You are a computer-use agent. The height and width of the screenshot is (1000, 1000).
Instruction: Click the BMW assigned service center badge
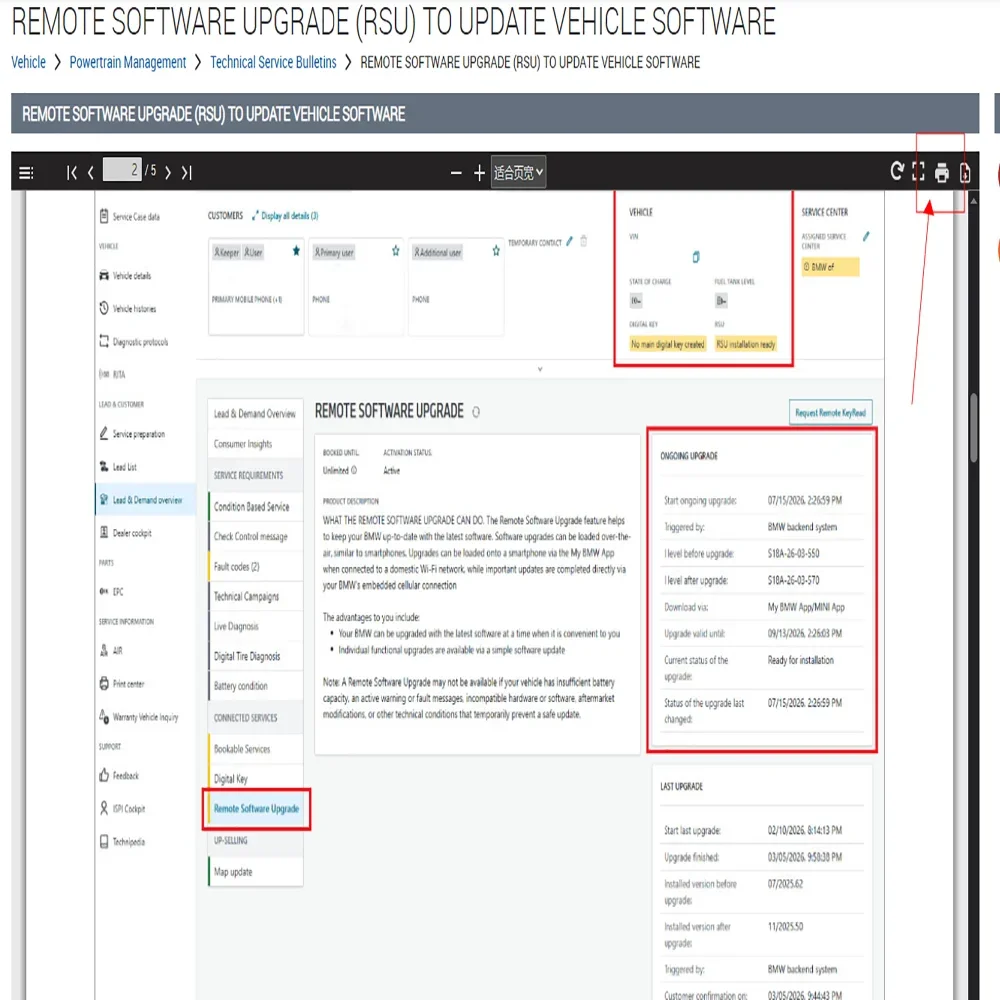pyautogui.click(x=830, y=267)
